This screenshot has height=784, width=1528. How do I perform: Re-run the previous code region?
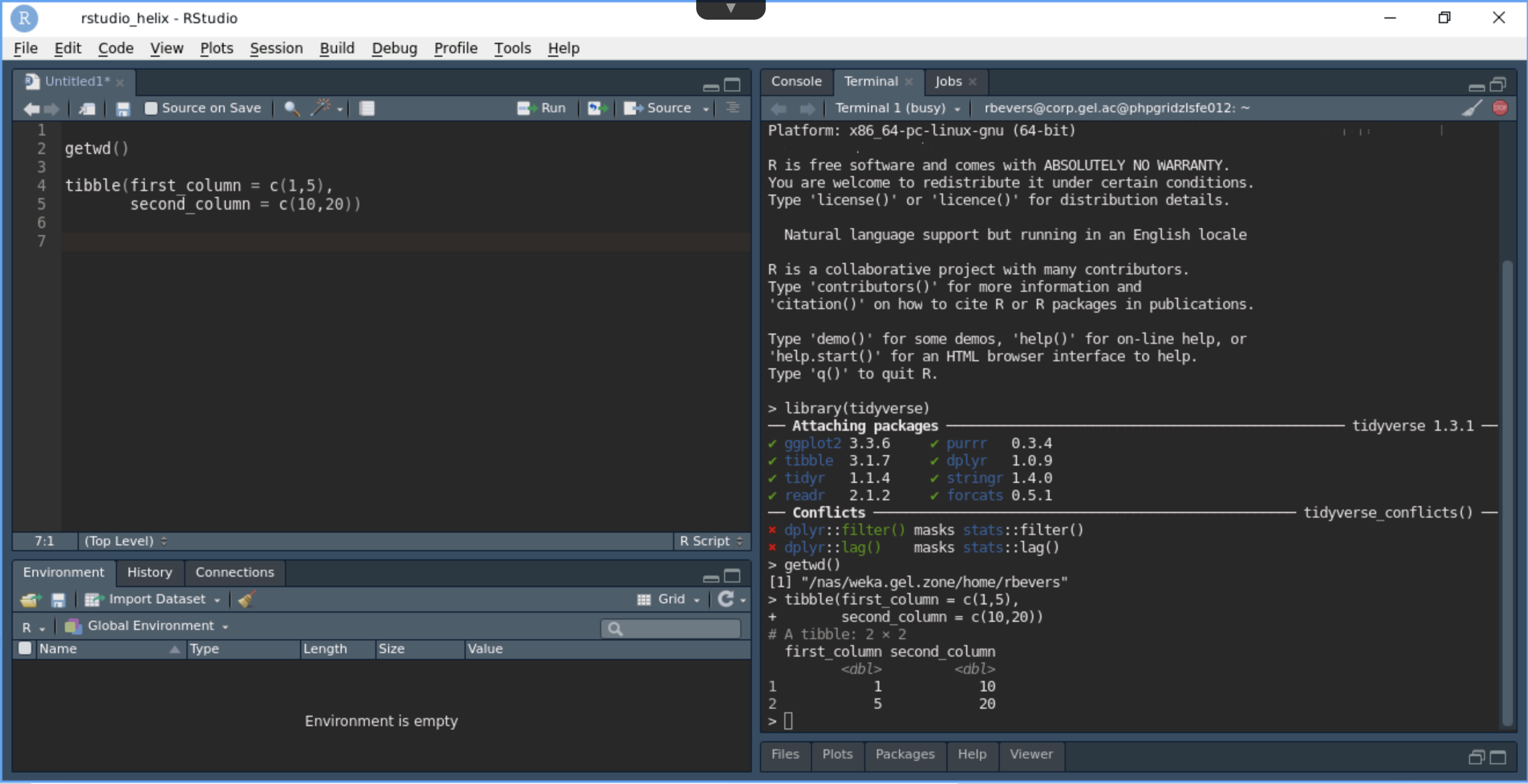pyautogui.click(x=597, y=108)
